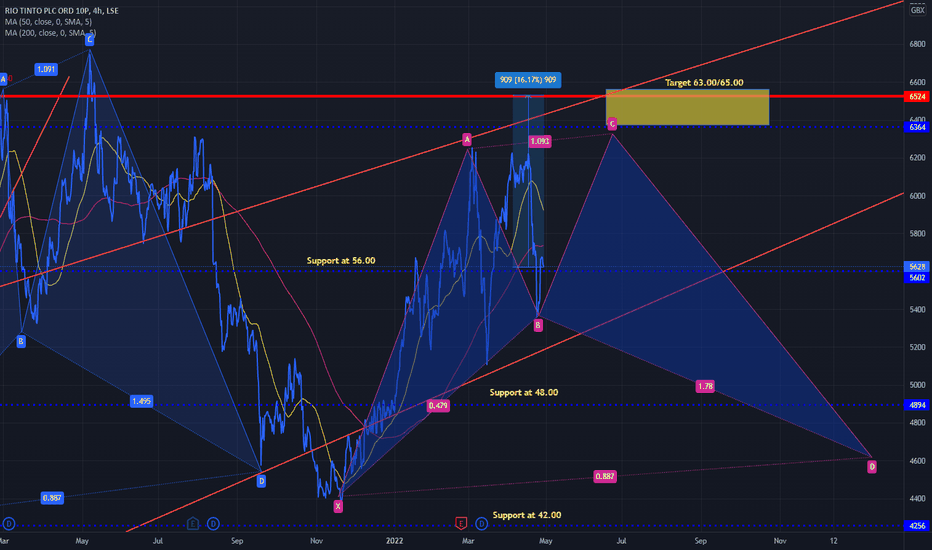Screen dimensions: 932x550
Task: Click the 6800 price scale value
Action: pyautogui.click(x=917, y=44)
